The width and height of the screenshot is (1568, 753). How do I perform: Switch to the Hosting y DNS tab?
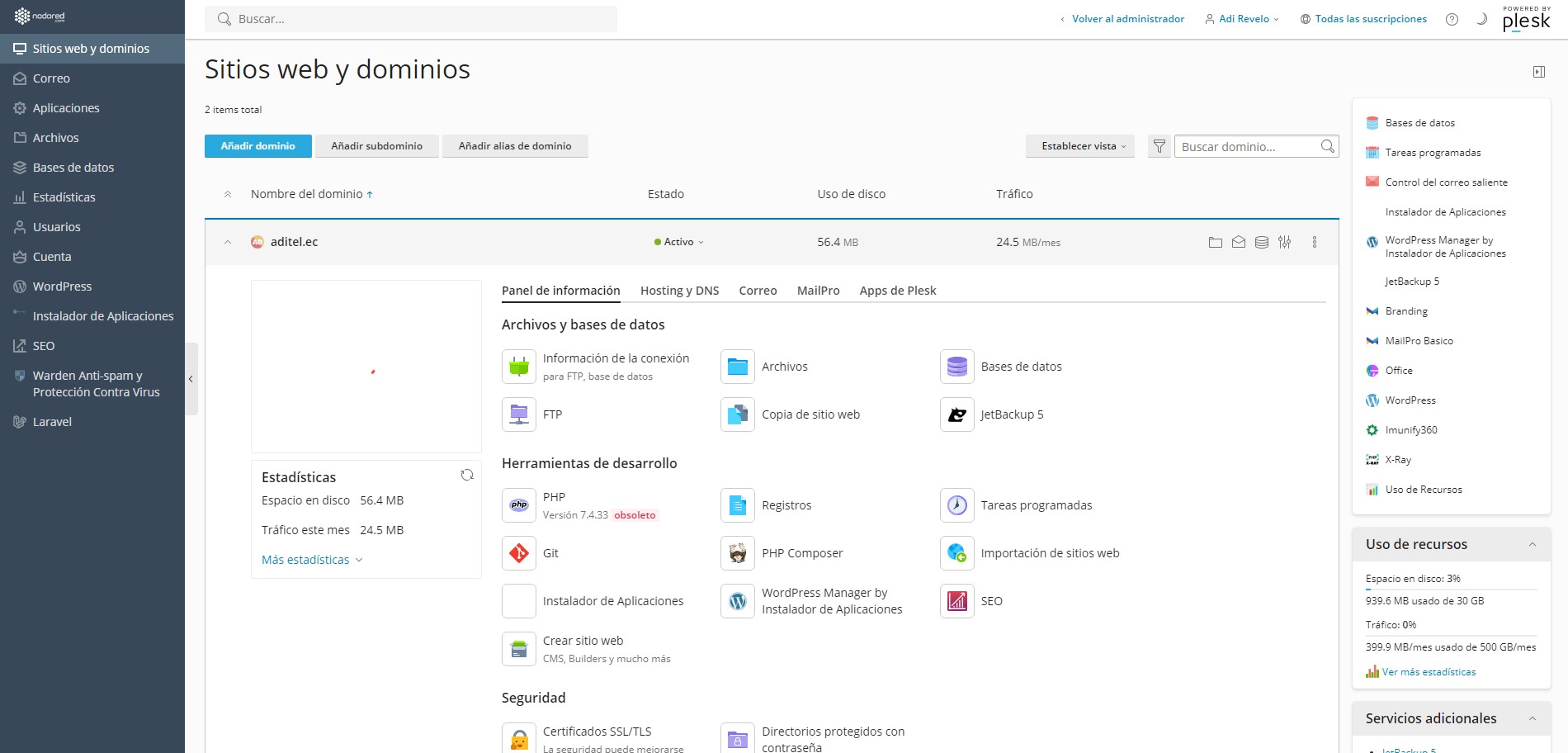[679, 291]
